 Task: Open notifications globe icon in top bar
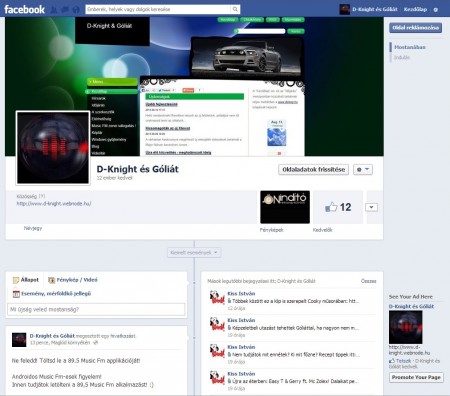[x=76, y=9]
